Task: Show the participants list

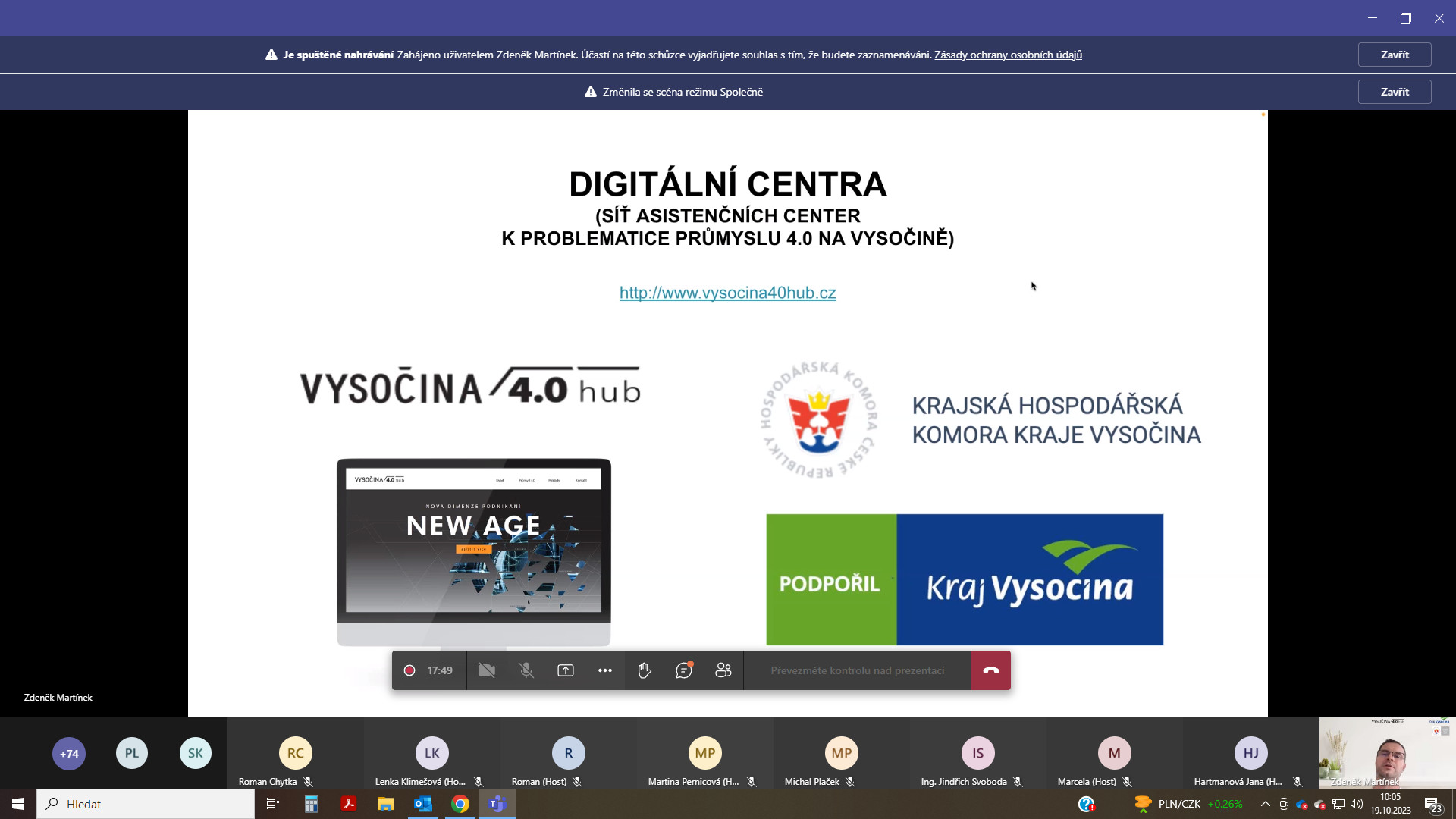Action: point(723,670)
